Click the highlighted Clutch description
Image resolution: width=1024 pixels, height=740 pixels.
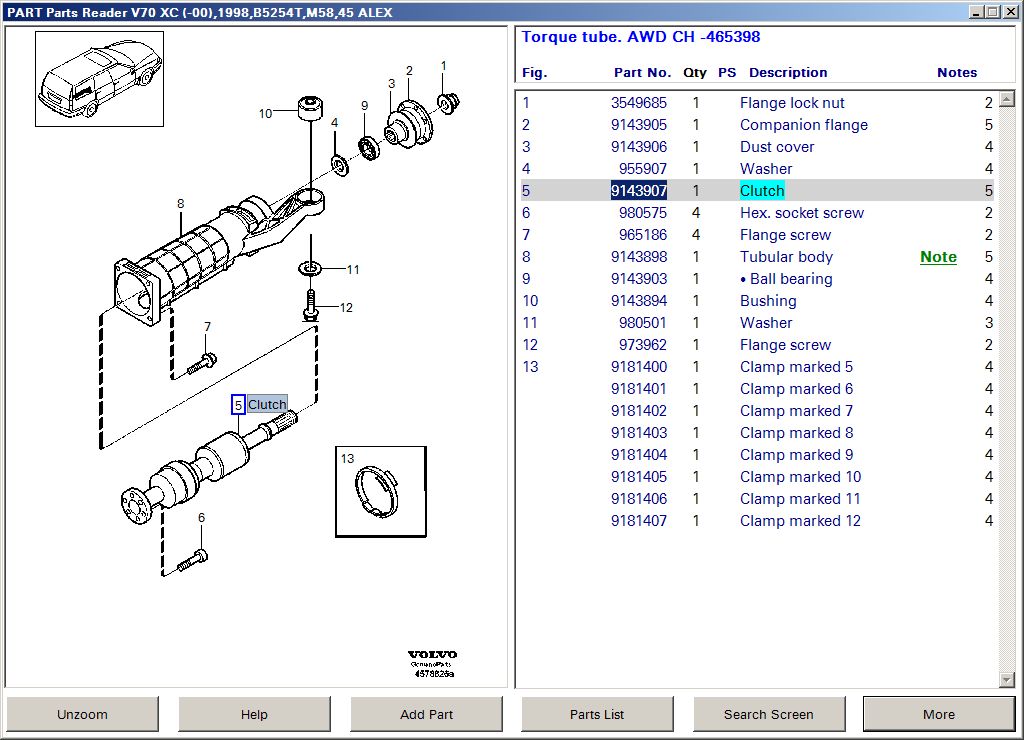coord(762,191)
